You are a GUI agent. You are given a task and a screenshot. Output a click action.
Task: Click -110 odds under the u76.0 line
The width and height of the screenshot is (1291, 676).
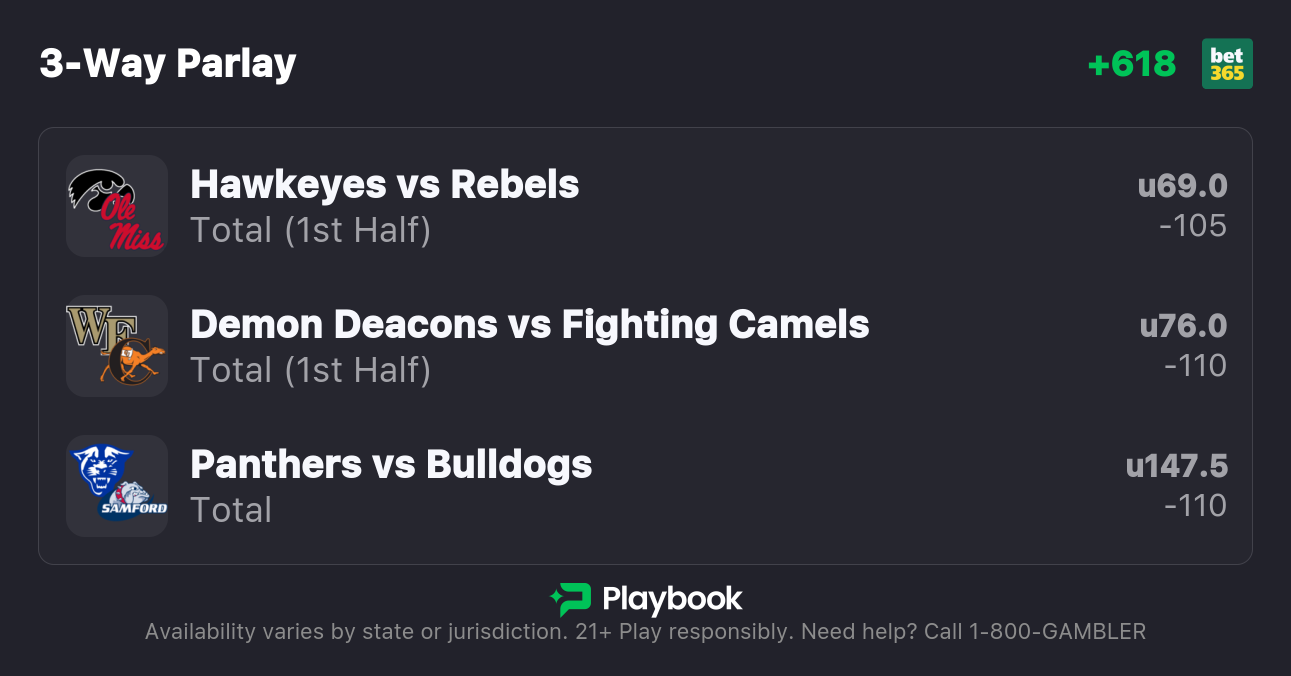tap(1195, 366)
